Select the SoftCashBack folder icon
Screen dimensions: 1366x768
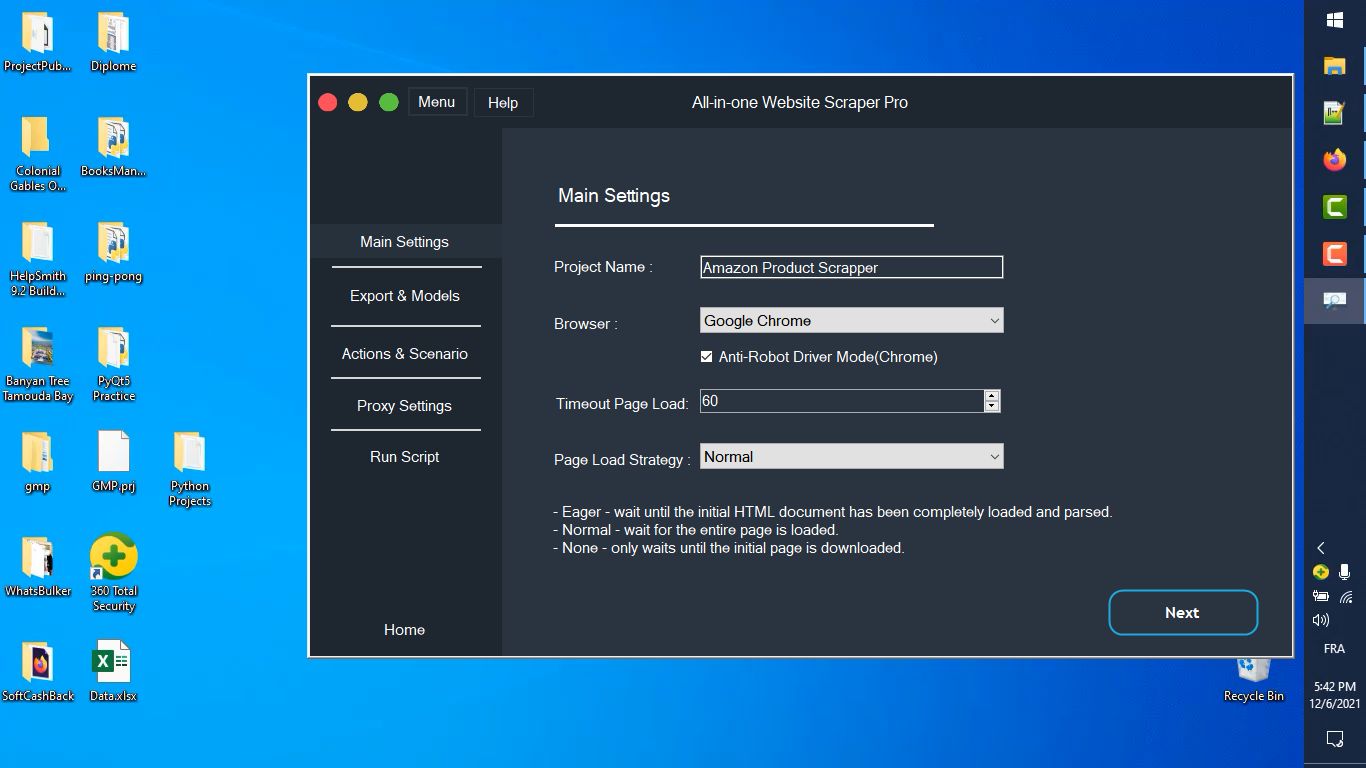[38, 673]
